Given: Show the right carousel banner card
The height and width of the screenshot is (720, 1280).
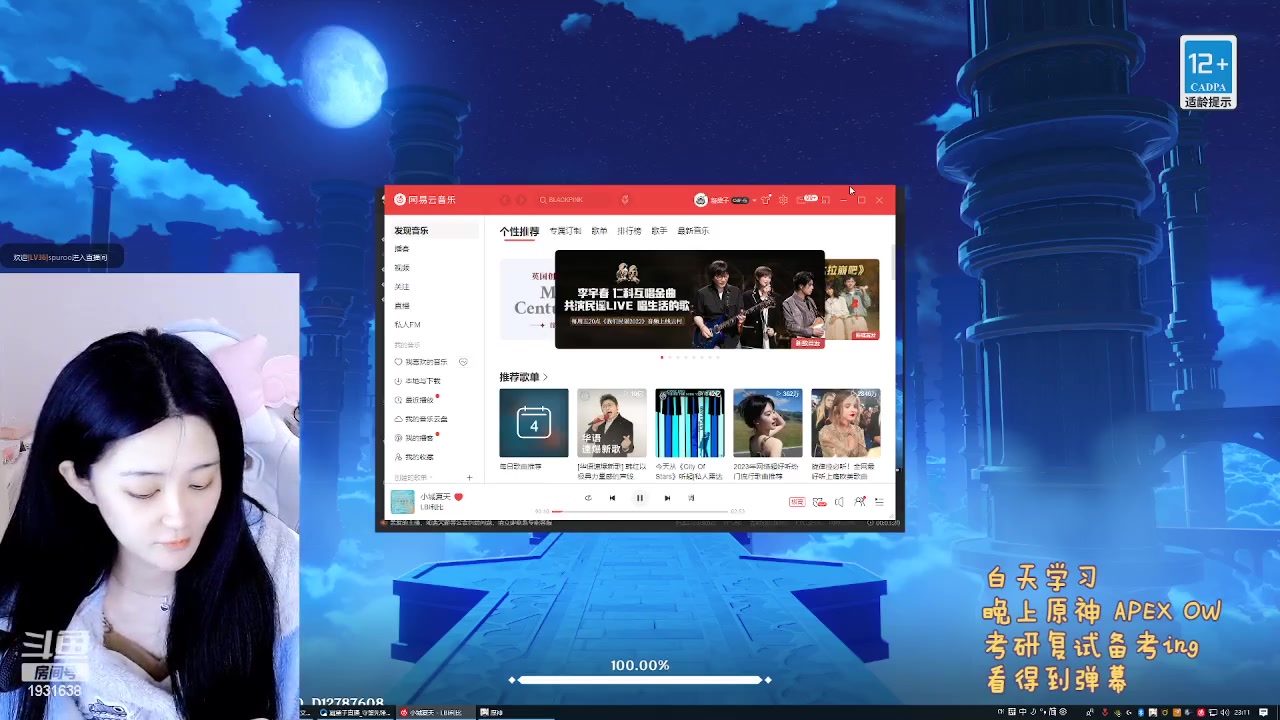Looking at the screenshot, I should (852, 299).
